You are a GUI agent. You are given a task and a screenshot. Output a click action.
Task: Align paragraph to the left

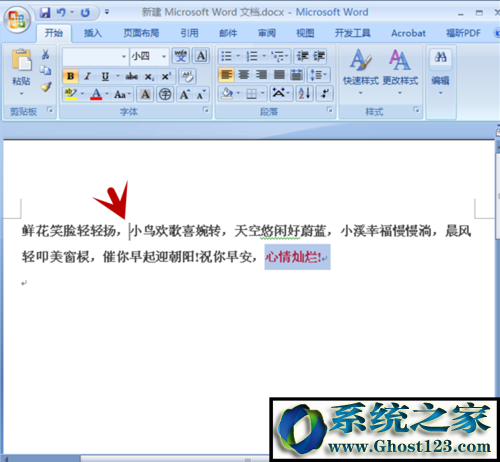pos(226,75)
